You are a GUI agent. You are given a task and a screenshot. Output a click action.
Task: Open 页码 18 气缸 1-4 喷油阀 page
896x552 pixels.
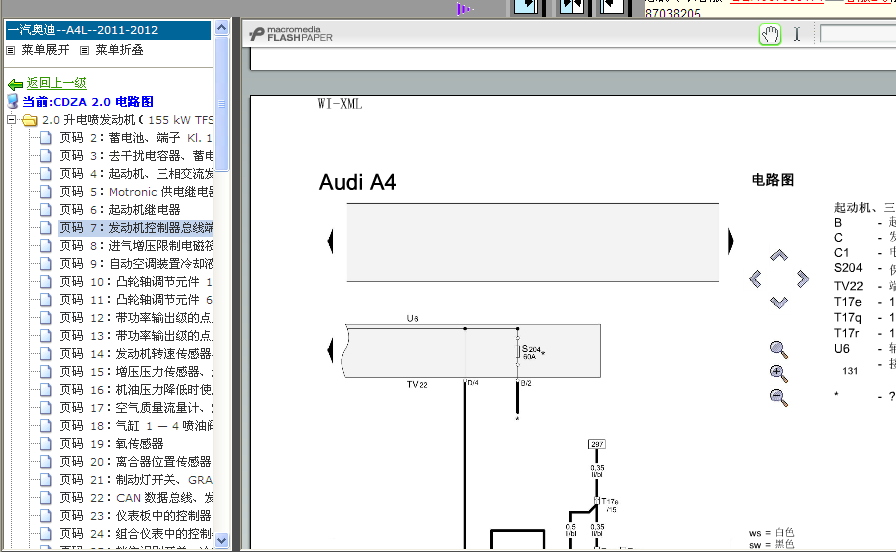136,426
